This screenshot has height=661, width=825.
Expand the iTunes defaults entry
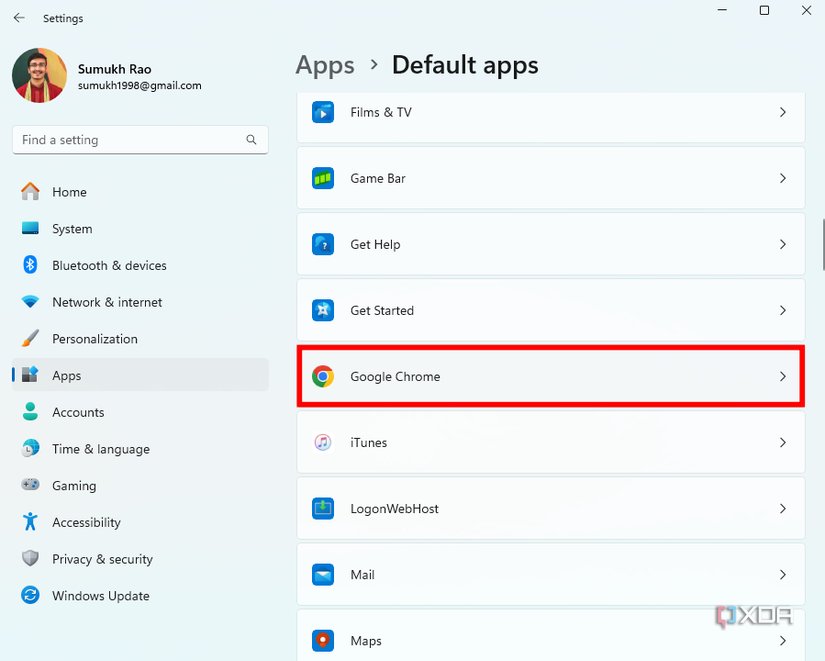(783, 443)
